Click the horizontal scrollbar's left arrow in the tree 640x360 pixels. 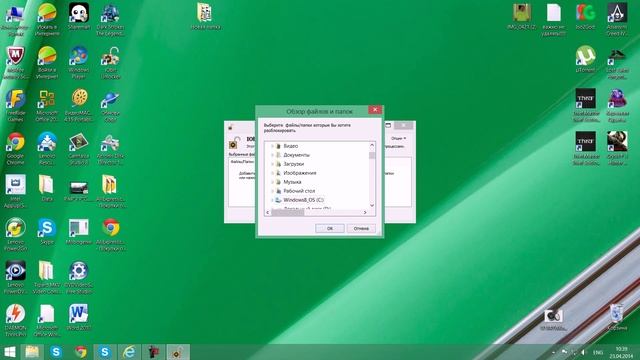coord(268,212)
